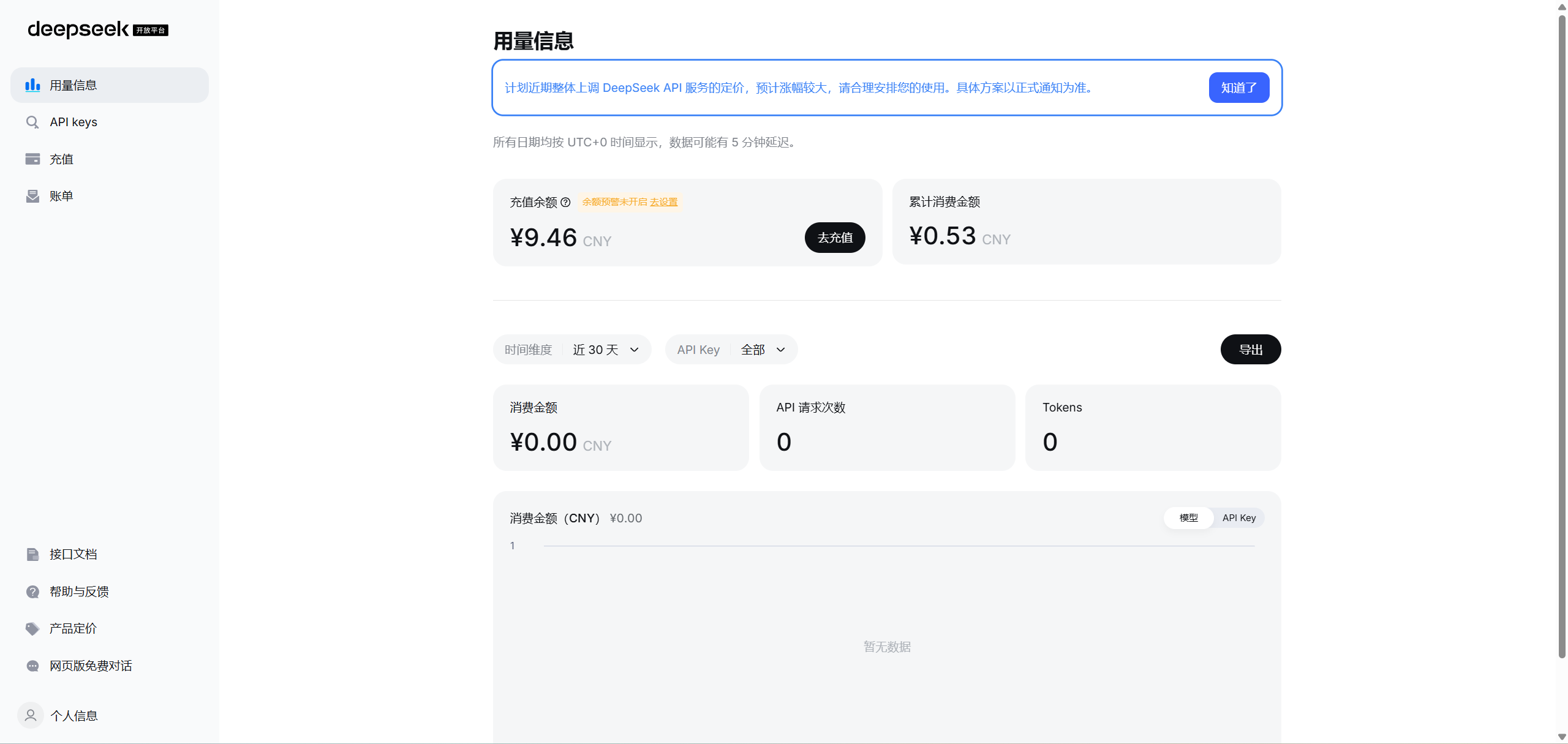This screenshot has height=744, width=1568.
Task: Click the UTC+0 time note text
Action: (x=646, y=142)
